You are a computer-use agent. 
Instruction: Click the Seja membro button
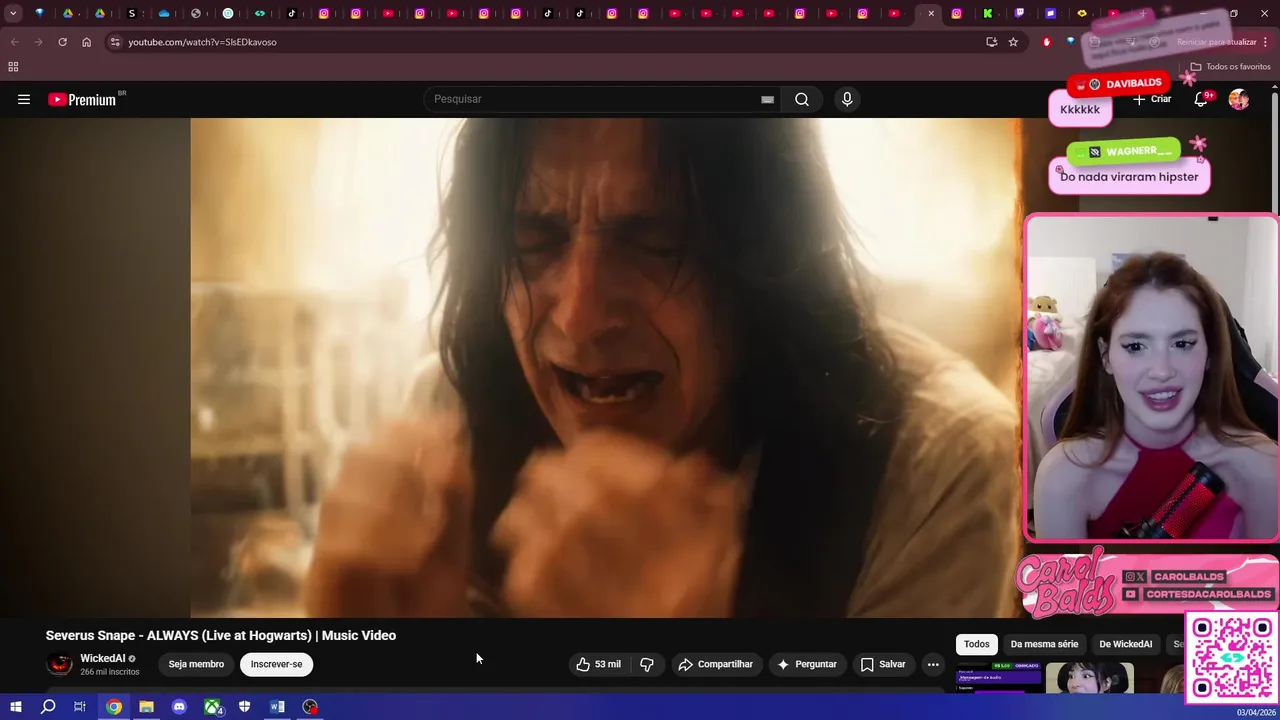[196, 664]
